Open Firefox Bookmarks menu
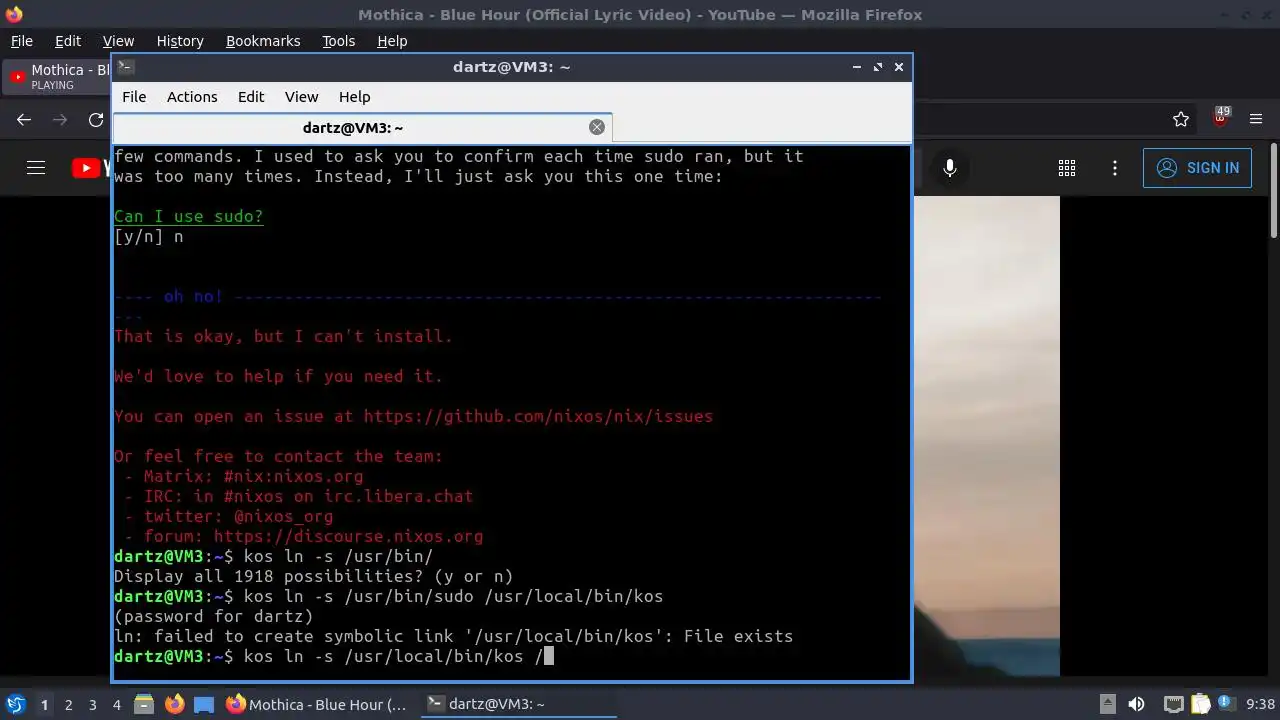The width and height of the screenshot is (1280, 720). (x=263, y=41)
